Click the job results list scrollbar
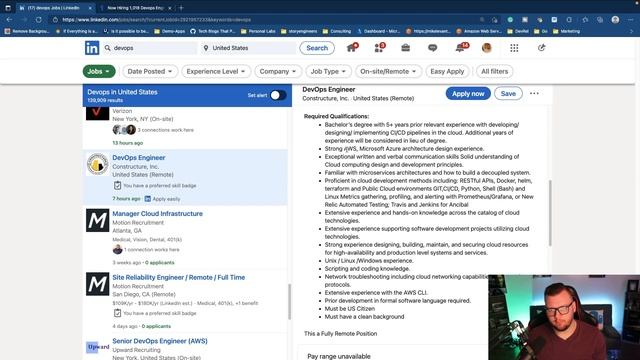The image size is (640, 360). click(x=289, y=302)
